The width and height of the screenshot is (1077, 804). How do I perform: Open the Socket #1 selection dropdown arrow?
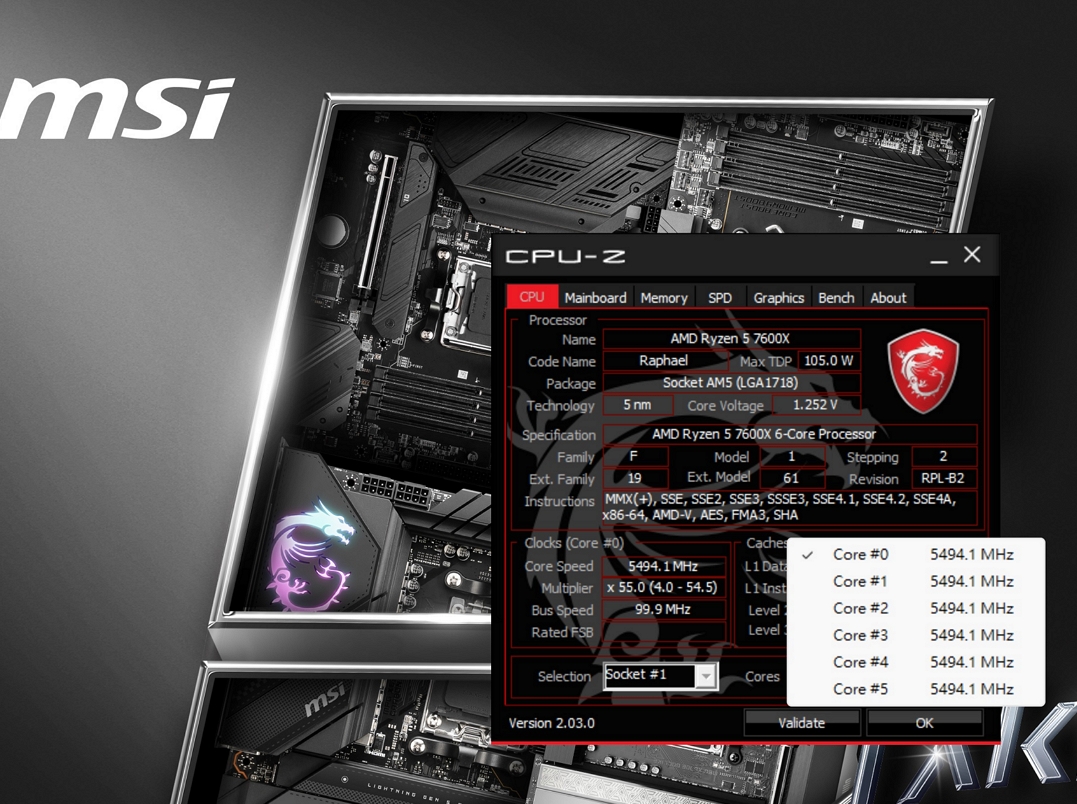point(706,676)
